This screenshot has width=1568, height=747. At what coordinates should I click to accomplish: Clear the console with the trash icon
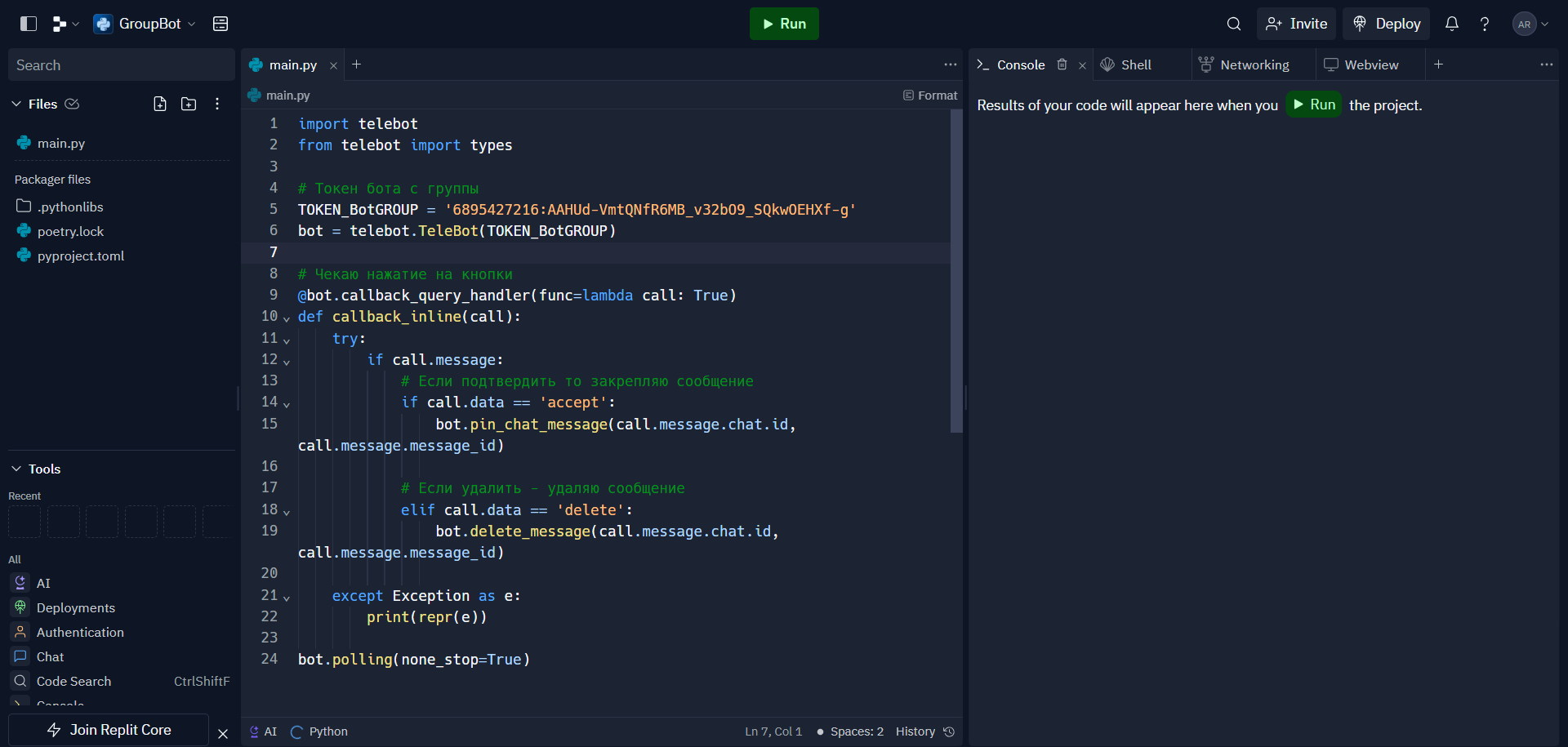[1062, 64]
